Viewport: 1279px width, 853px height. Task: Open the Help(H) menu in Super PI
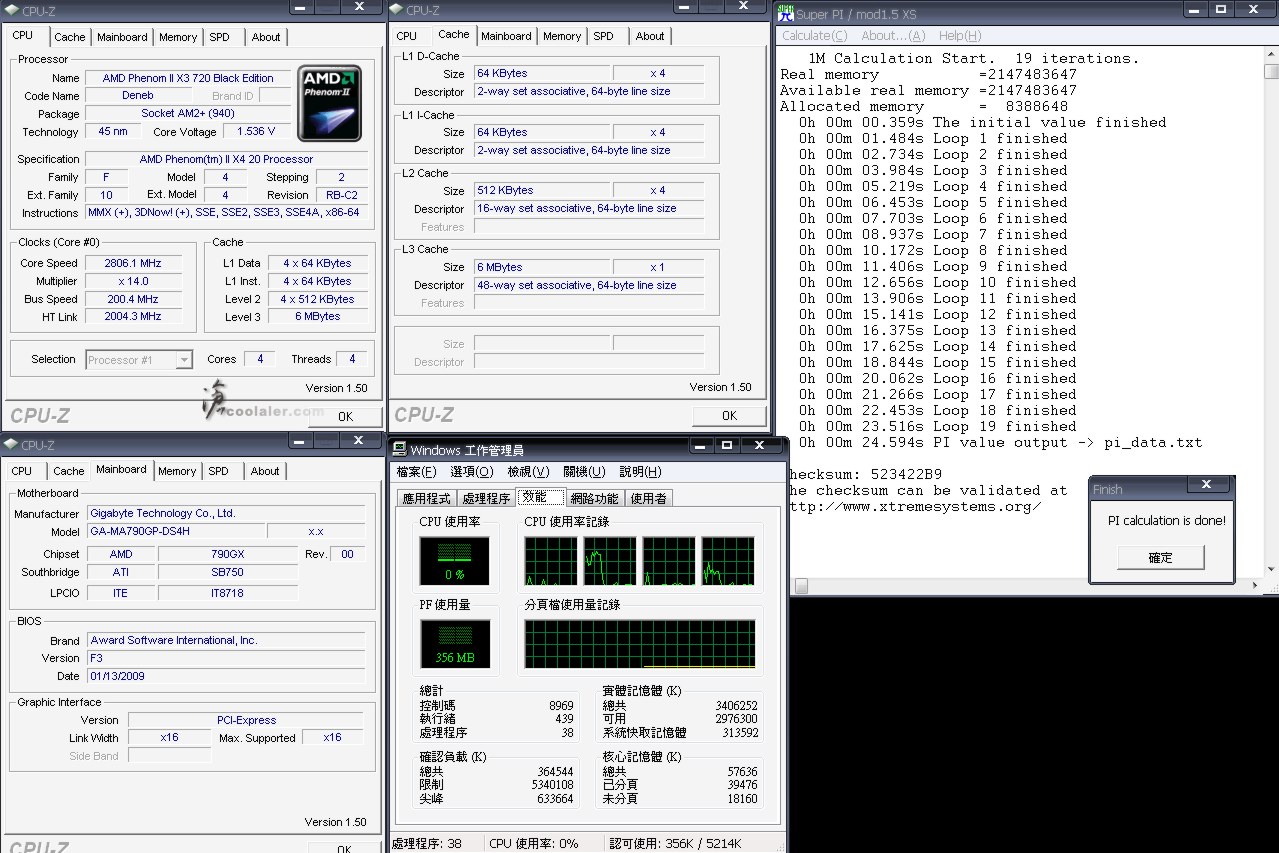pyautogui.click(x=960, y=36)
